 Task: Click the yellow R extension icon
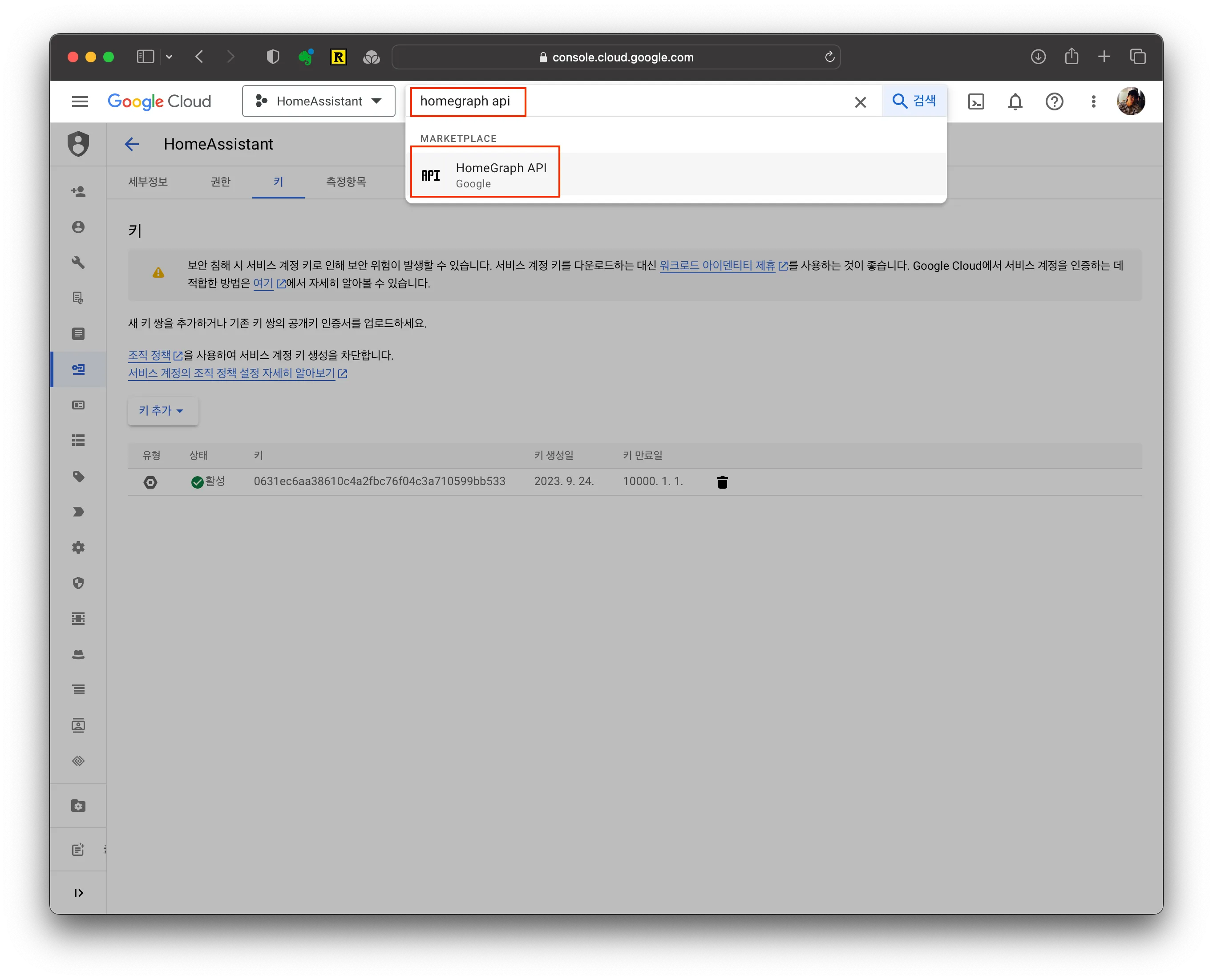tap(338, 57)
